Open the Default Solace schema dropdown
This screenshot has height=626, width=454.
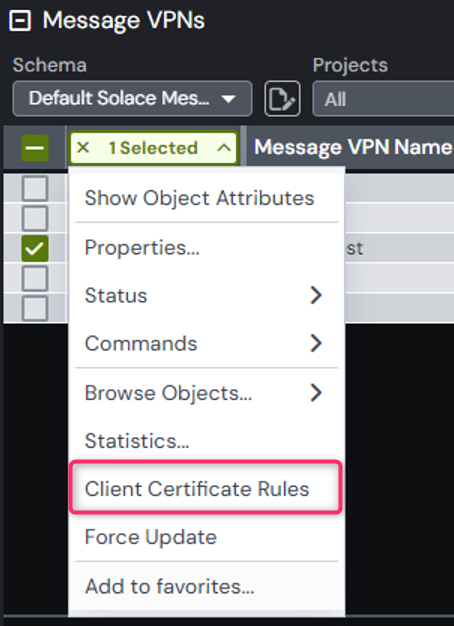tap(132, 99)
